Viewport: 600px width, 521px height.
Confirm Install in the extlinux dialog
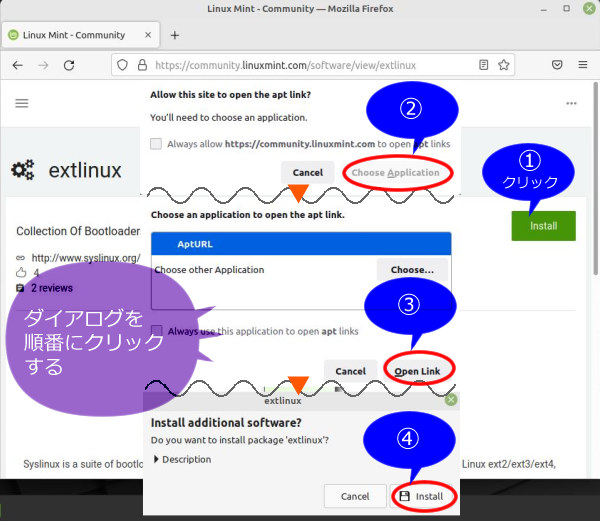tap(421, 496)
